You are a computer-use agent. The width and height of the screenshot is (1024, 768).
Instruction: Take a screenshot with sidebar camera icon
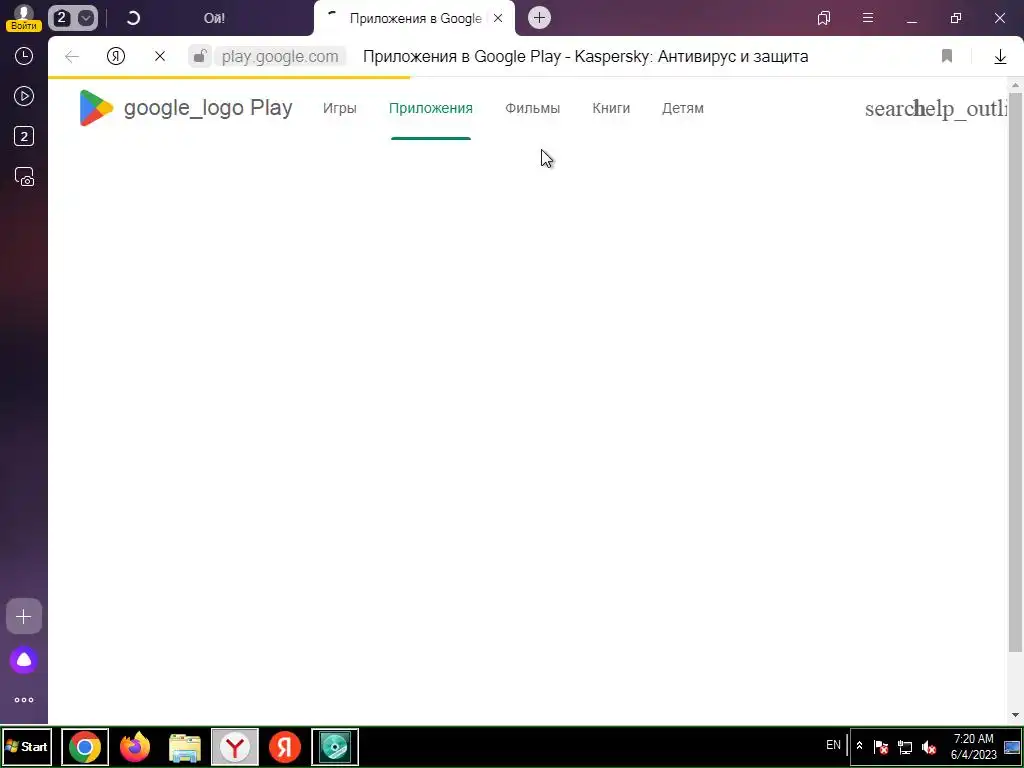click(24, 177)
